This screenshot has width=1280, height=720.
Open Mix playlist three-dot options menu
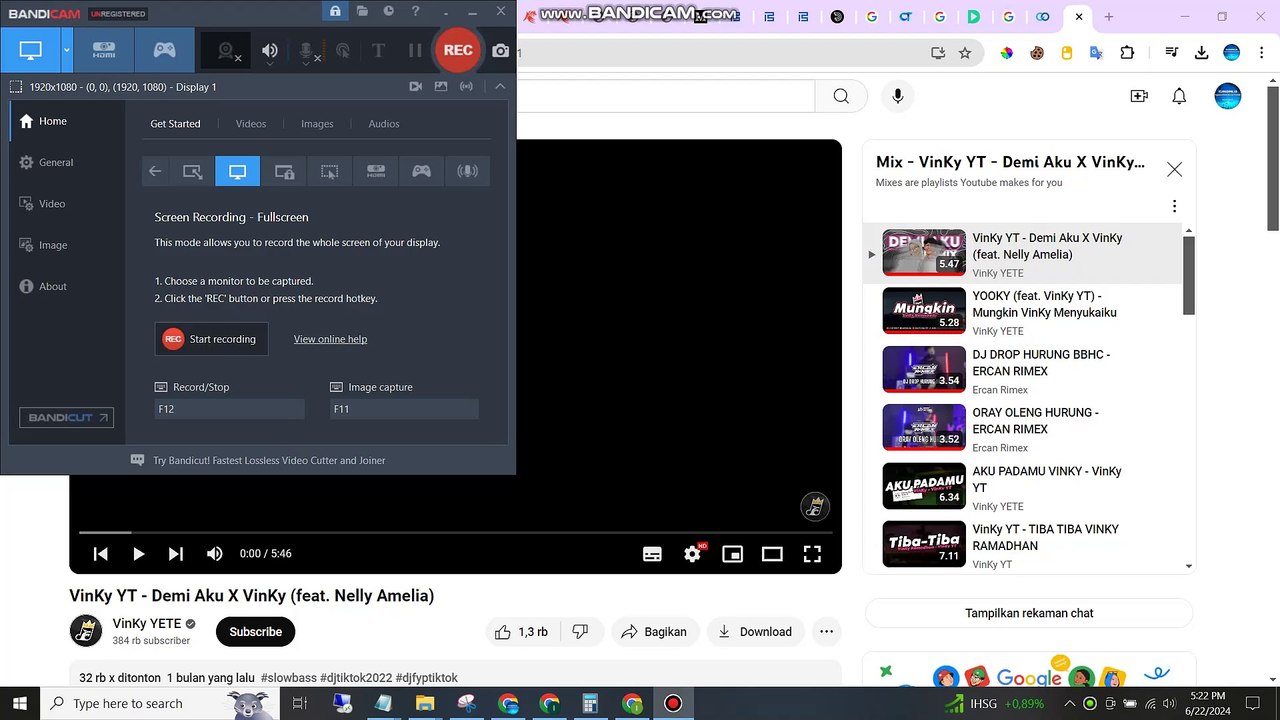point(1174,206)
